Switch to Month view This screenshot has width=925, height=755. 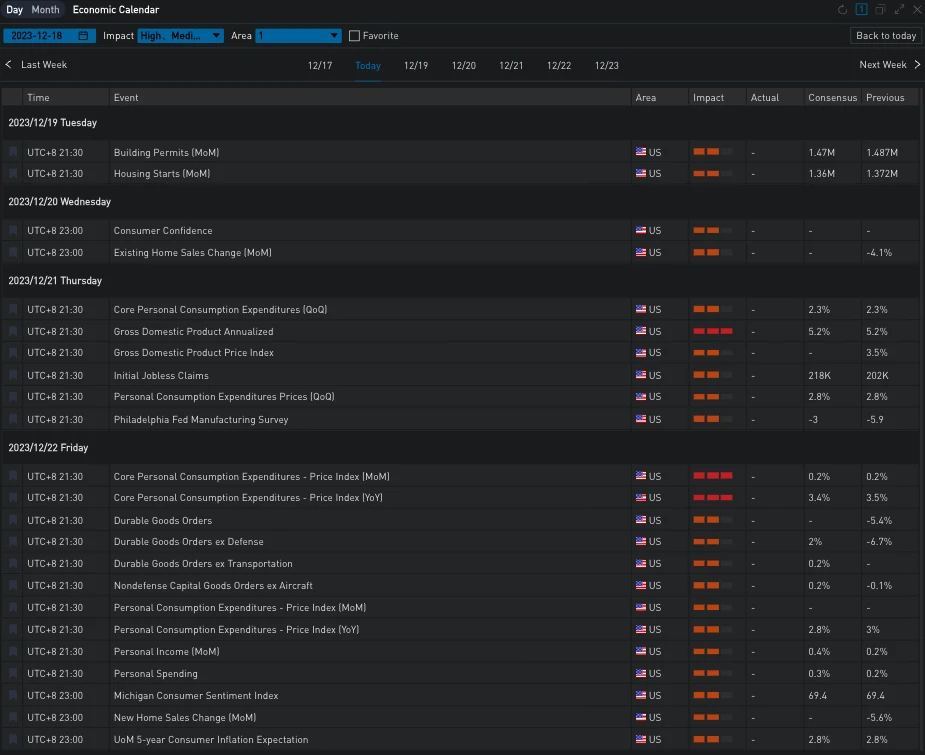(45, 10)
